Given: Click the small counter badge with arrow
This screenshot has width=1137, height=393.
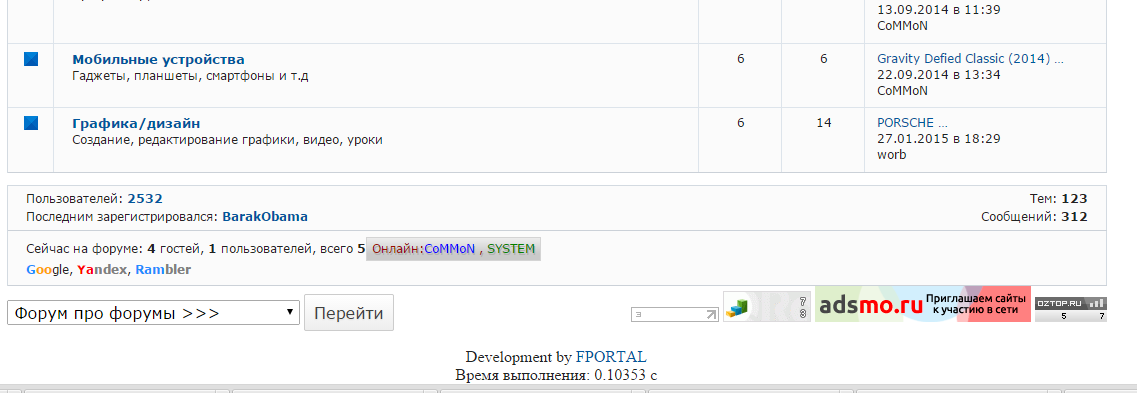Looking at the screenshot, I should click(x=675, y=314).
